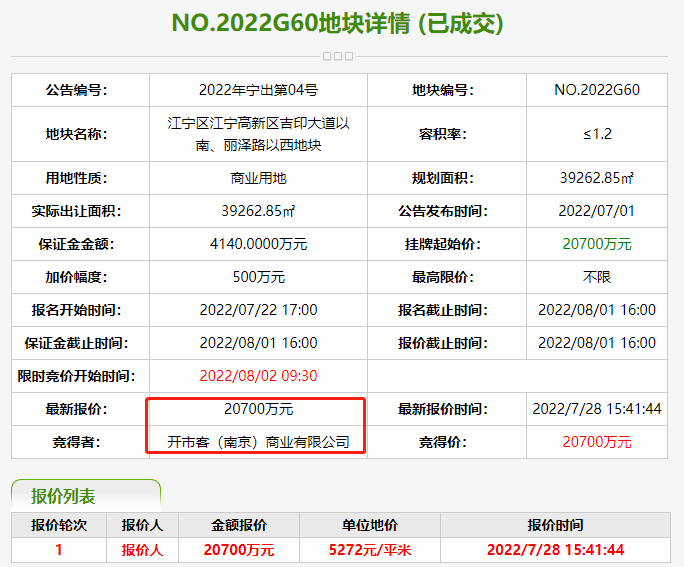Click the 2022/08/01 16:00 value beside 报名截止时间
The width and height of the screenshot is (684, 567).
597,310
